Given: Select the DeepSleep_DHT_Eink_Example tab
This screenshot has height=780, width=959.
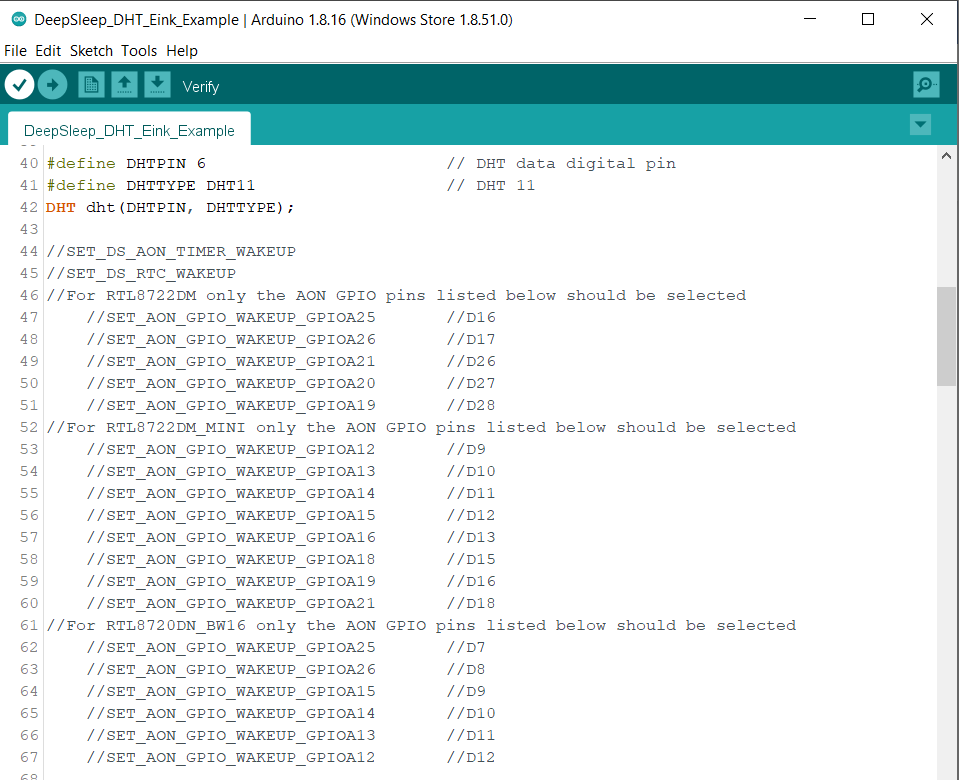Looking at the screenshot, I should pyautogui.click(x=129, y=130).
